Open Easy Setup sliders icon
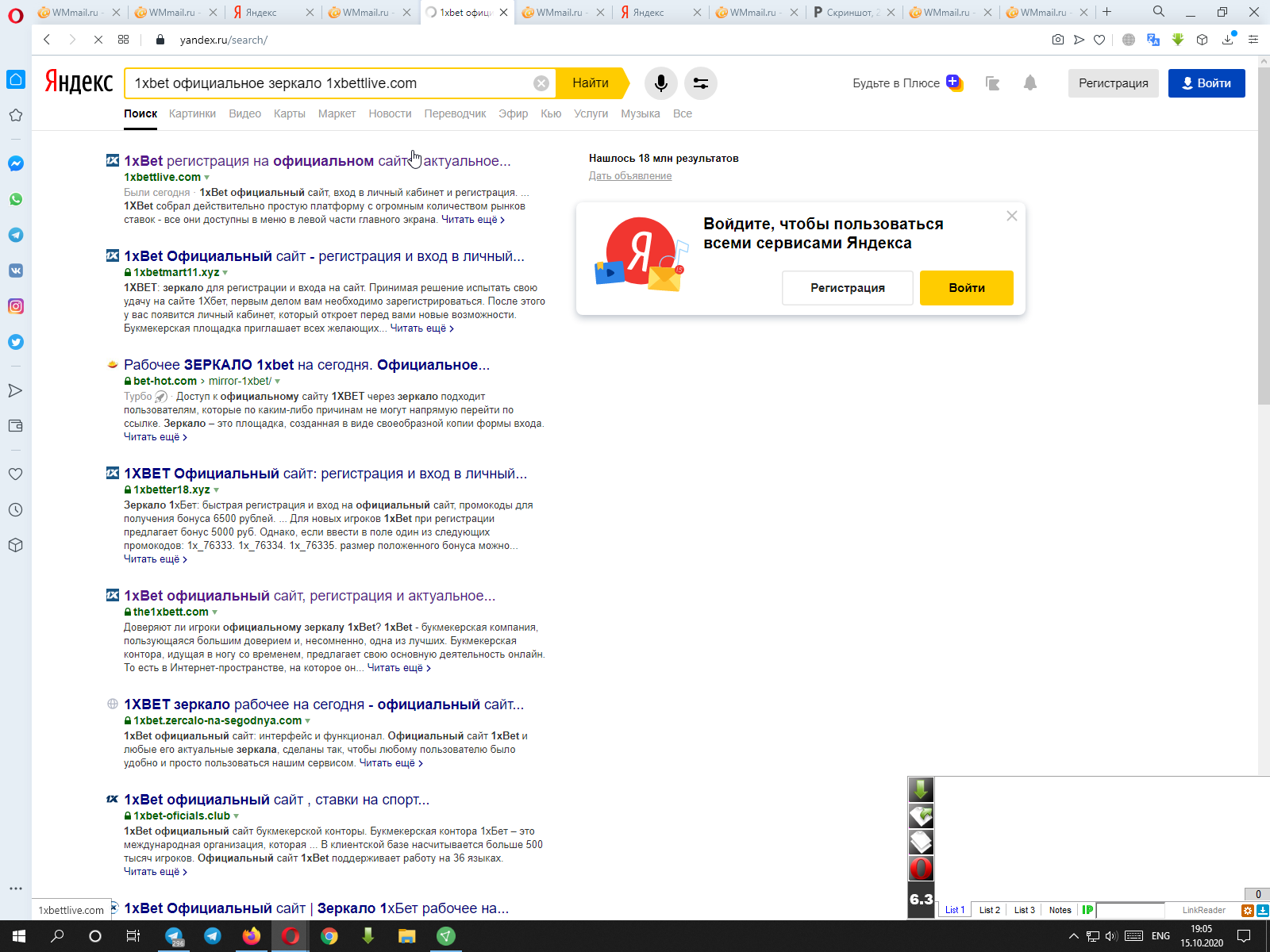Image resolution: width=1270 pixels, height=952 pixels. [x=1253, y=40]
